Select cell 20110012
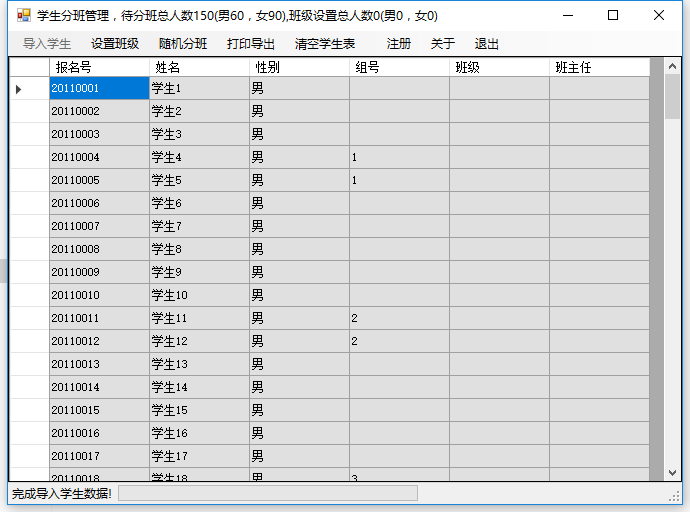Image resolution: width=690 pixels, height=512 pixels. click(x=99, y=341)
